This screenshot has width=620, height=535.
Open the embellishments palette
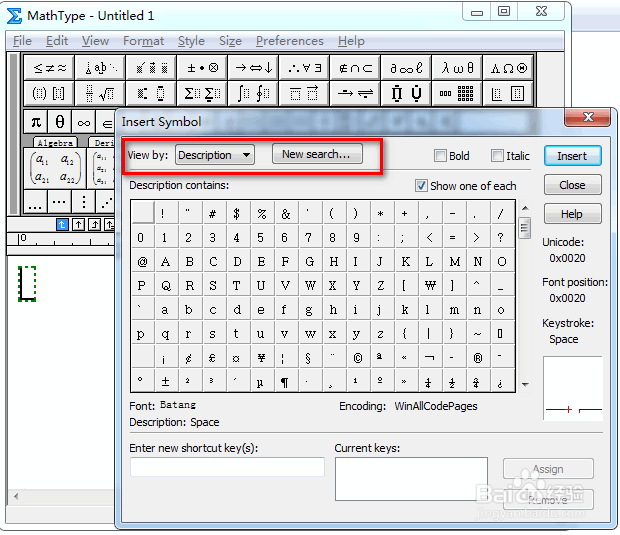pos(151,68)
